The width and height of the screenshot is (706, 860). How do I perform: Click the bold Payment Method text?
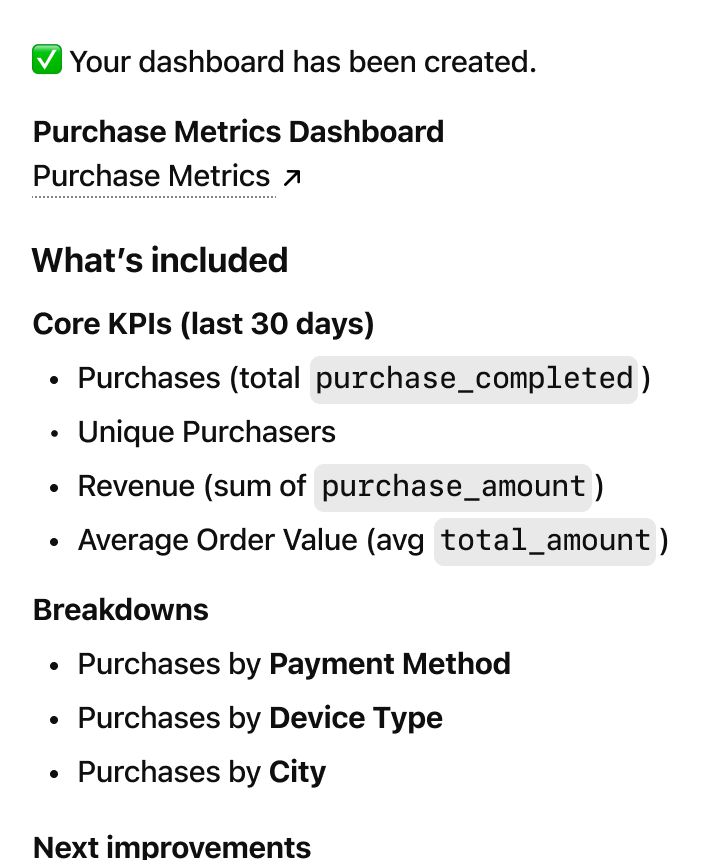[390, 664]
